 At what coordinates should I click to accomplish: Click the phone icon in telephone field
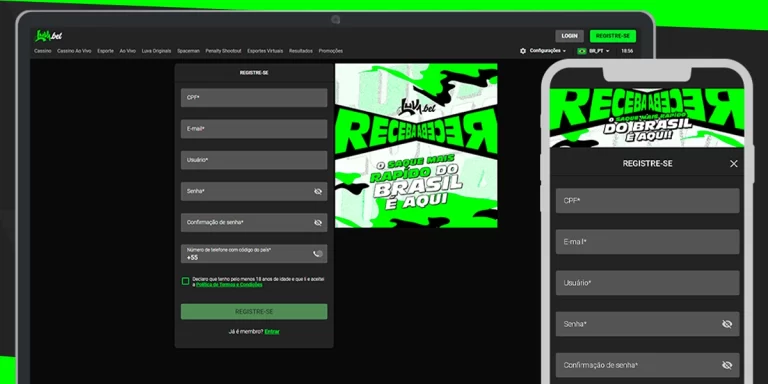click(318, 254)
